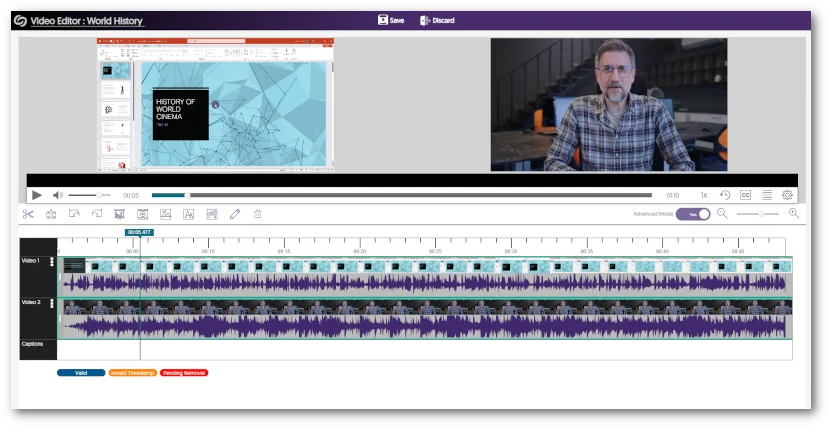Click the volume slider handle
Viewport: 830px width, 428px height.
[x=98, y=195]
